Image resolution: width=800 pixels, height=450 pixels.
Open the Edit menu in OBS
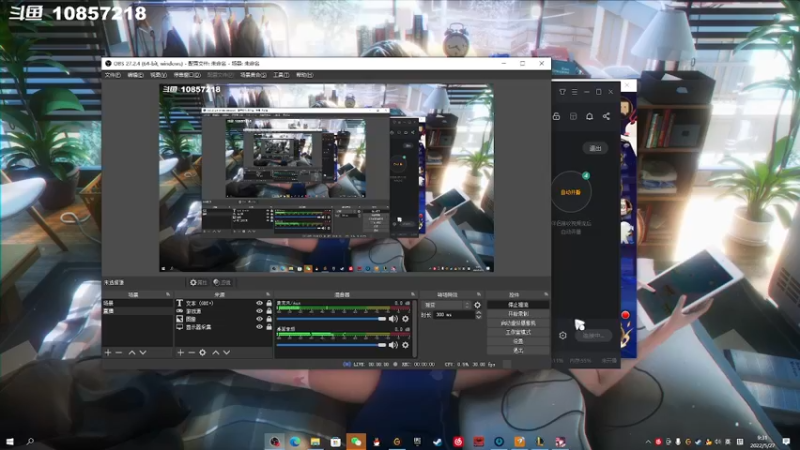pyautogui.click(x=135, y=75)
